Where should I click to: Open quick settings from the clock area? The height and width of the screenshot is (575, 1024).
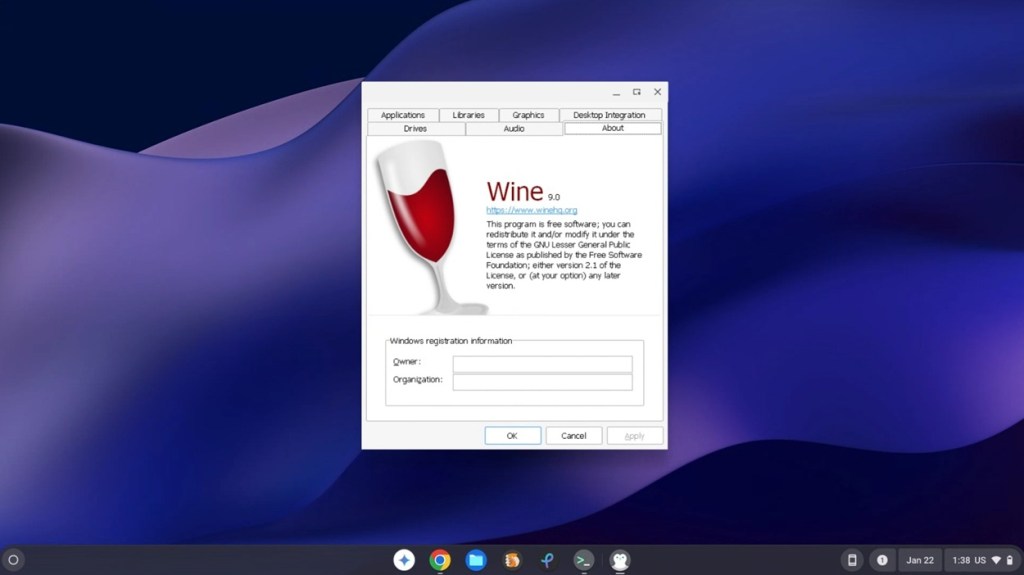[x=982, y=560]
